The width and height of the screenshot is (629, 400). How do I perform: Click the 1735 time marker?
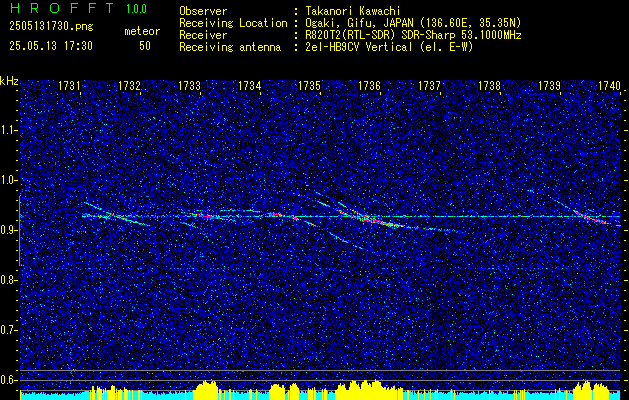tap(309, 86)
